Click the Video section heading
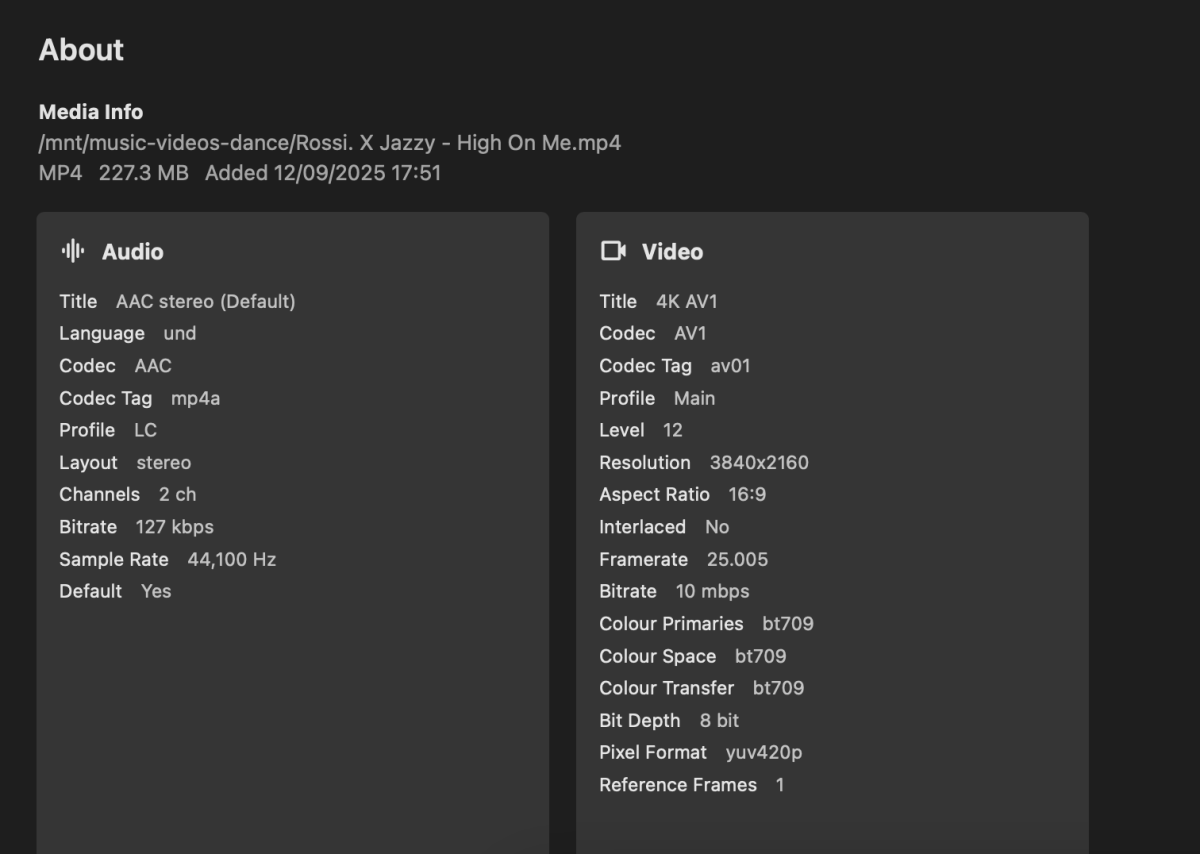Image resolution: width=1200 pixels, height=854 pixels. coord(672,252)
